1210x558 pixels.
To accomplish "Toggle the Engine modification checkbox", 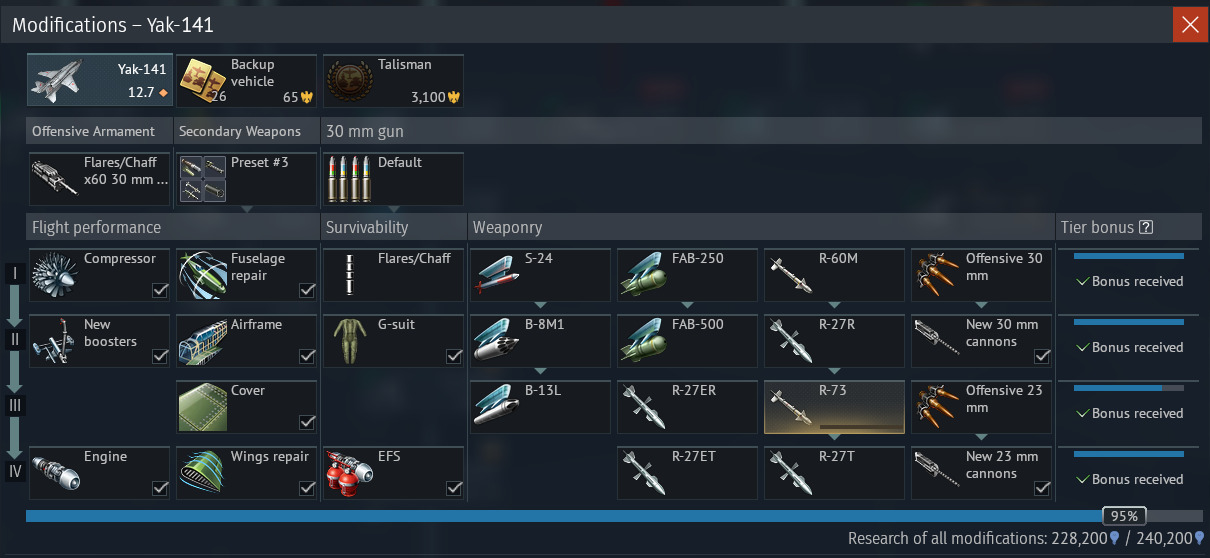I will point(160,488).
